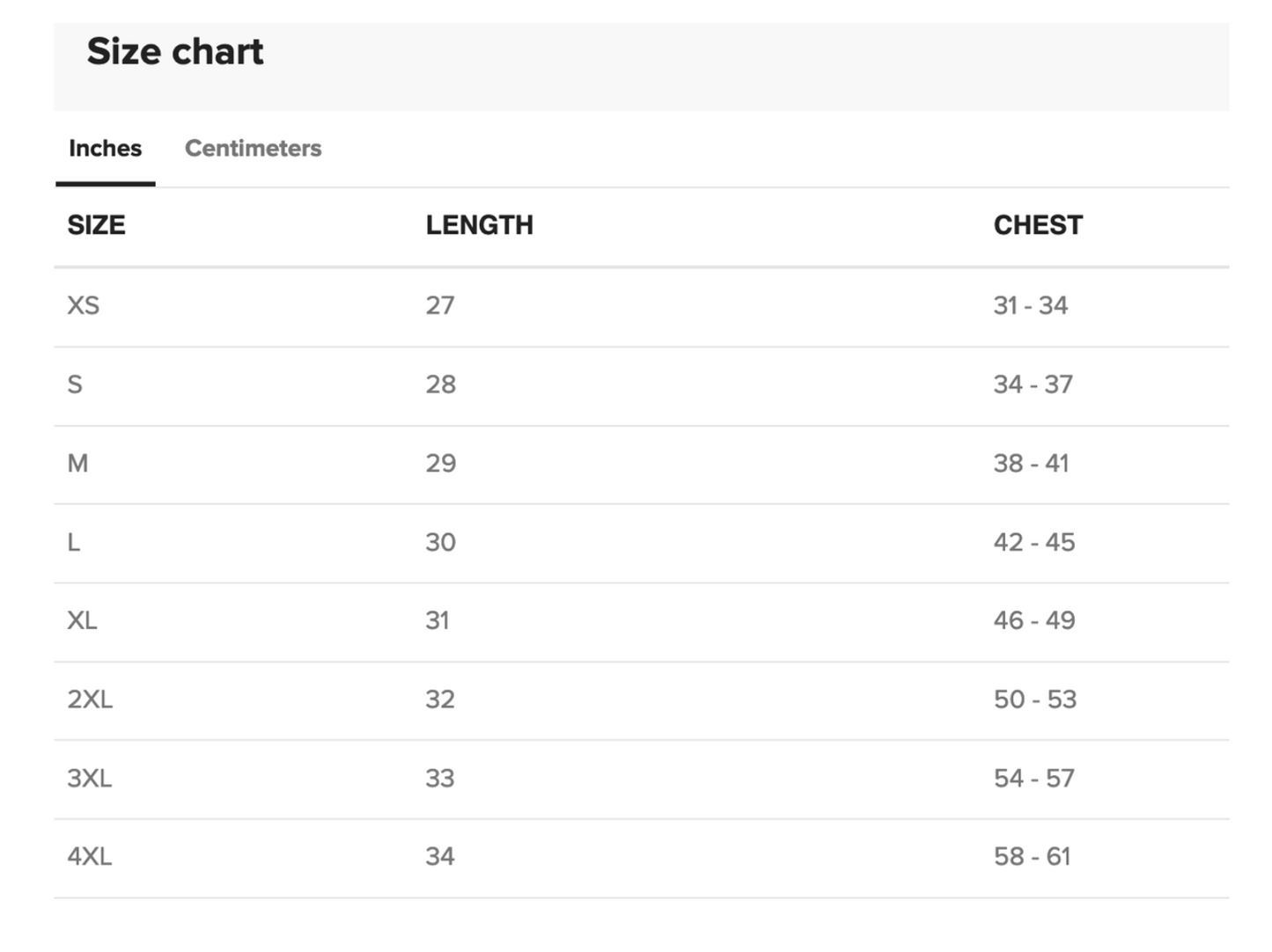Click the LENGTH column header
This screenshot has width=1272, height=952.
[x=479, y=225]
